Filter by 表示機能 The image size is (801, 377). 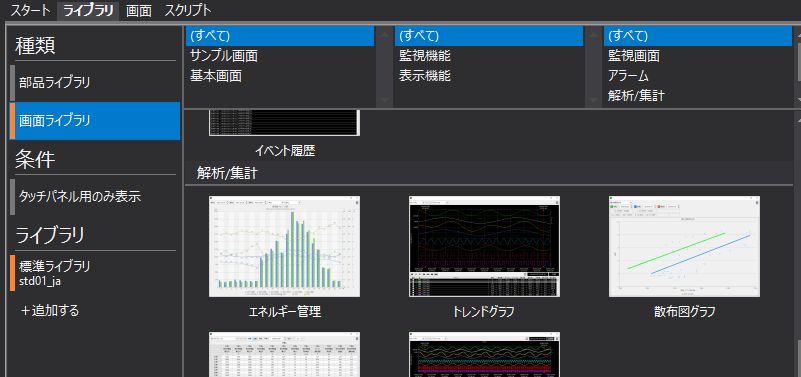[x=489, y=76]
